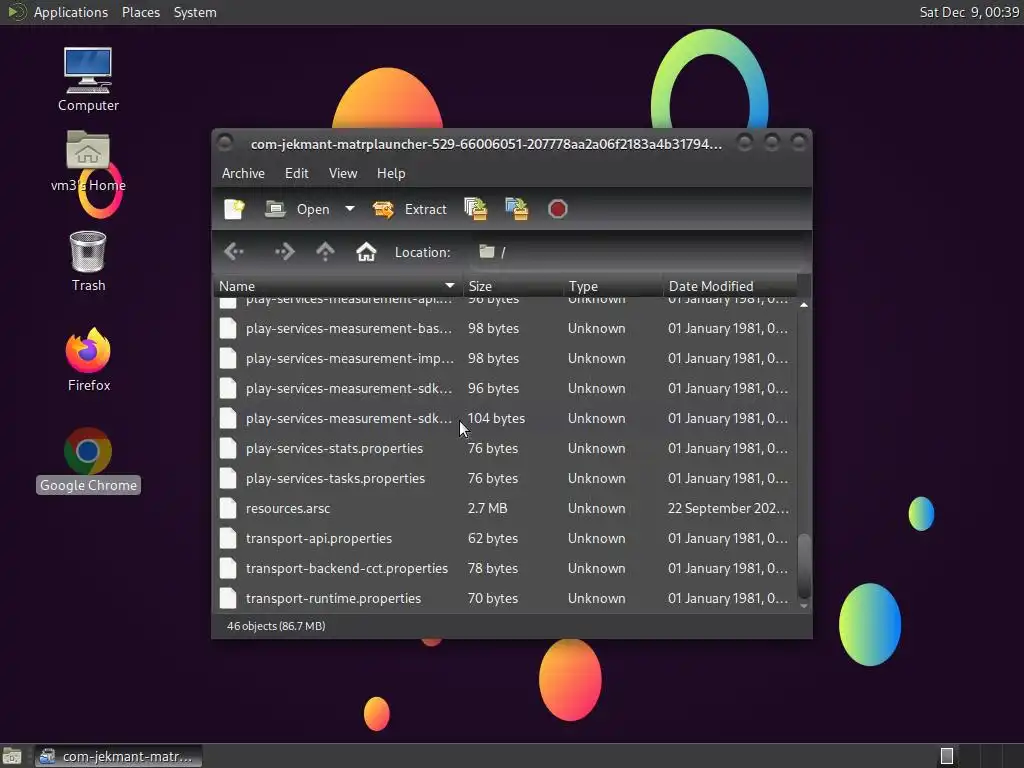Open the Places menu in top panel
Image resolution: width=1024 pixels, height=768 pixels.
140,12
